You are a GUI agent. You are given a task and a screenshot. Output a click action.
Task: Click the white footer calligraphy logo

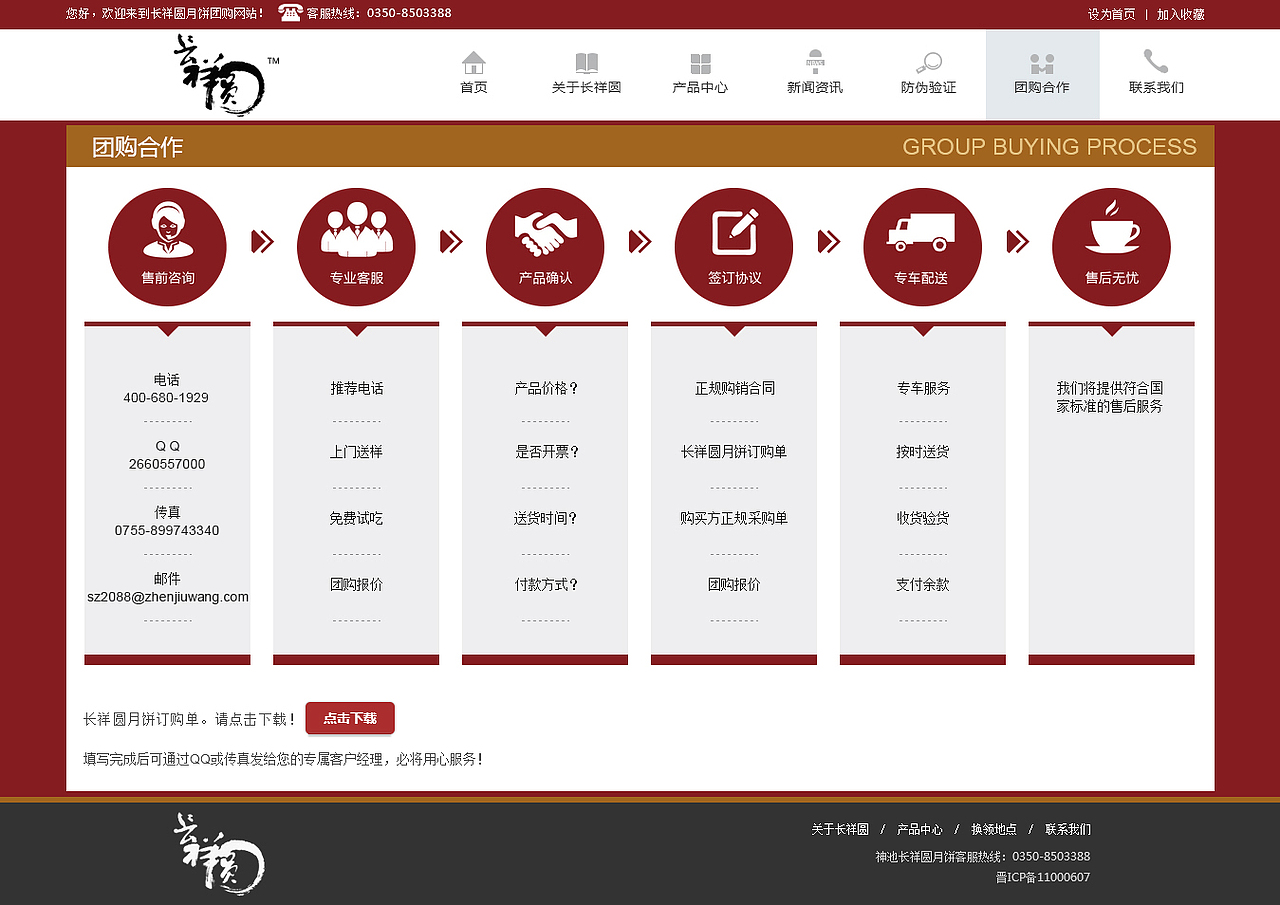pos(219,853)
